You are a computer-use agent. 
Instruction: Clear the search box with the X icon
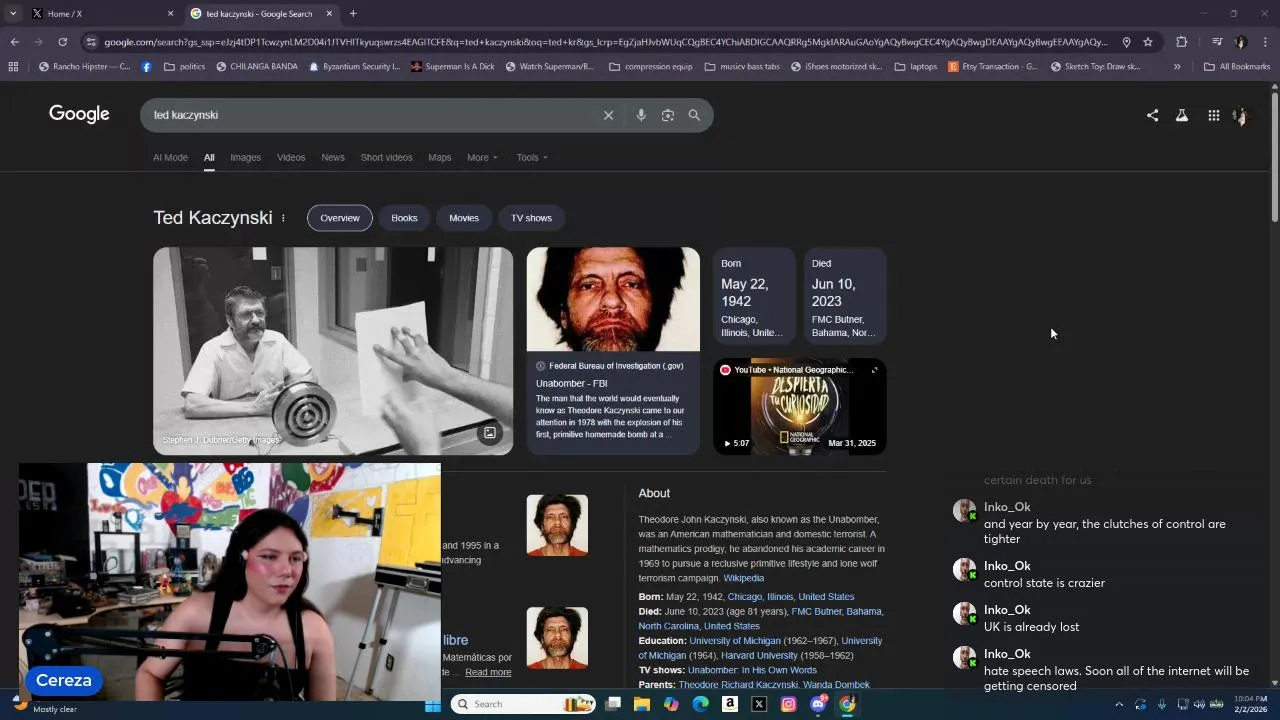[x=608, y=115]
